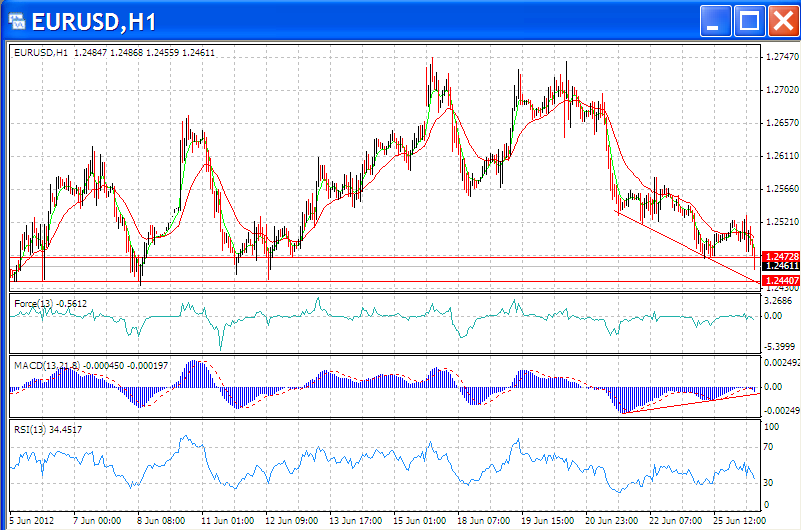
Task: Select the black 1.24611 current price tag
Action: [x=778, y=266]
